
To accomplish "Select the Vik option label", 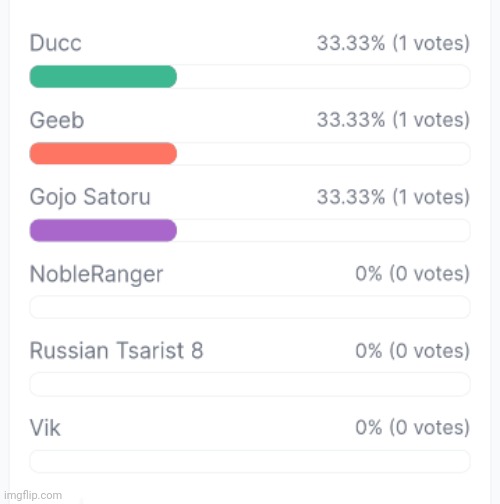I will (45, 428).
